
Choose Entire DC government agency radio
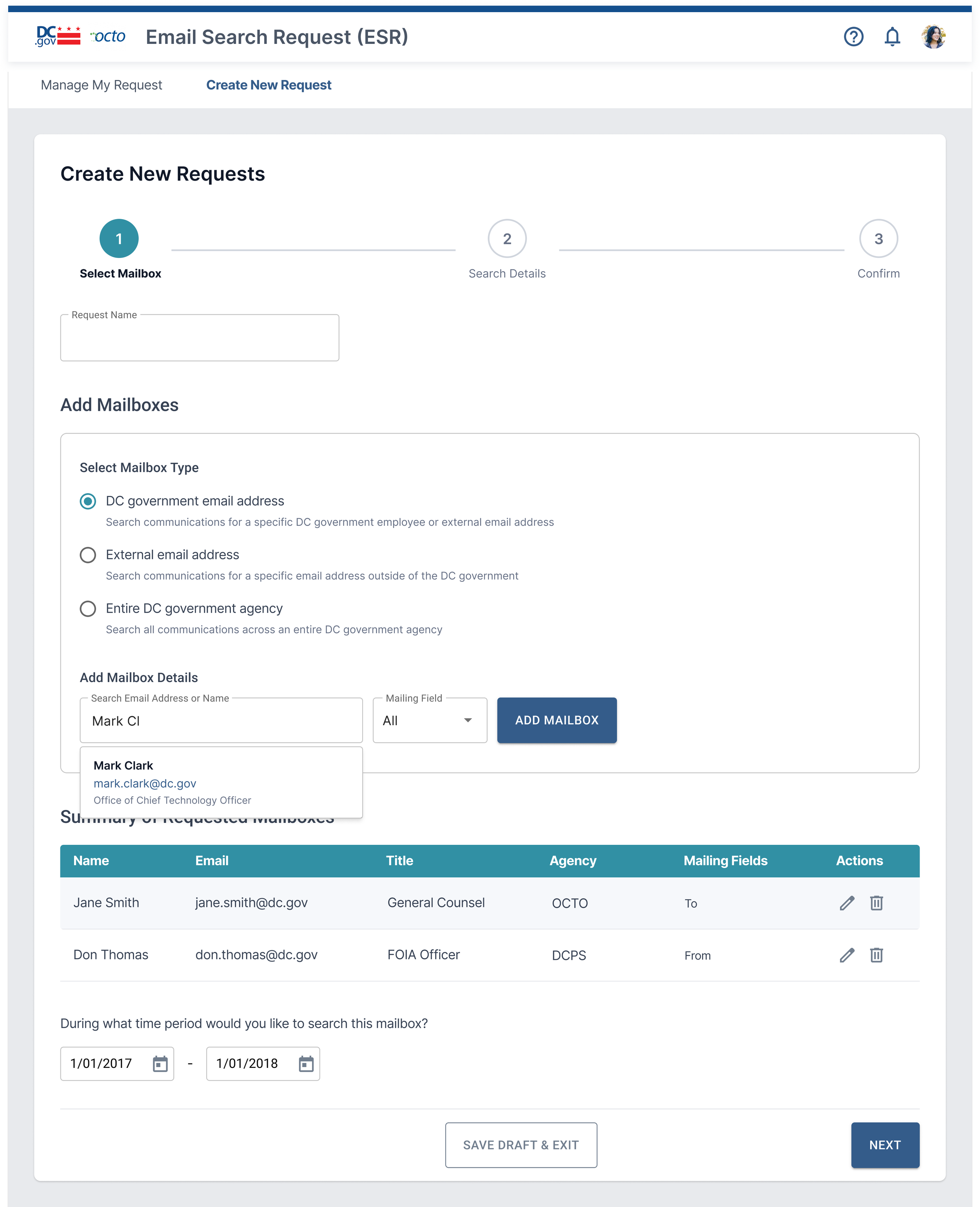tap(88, 608)
